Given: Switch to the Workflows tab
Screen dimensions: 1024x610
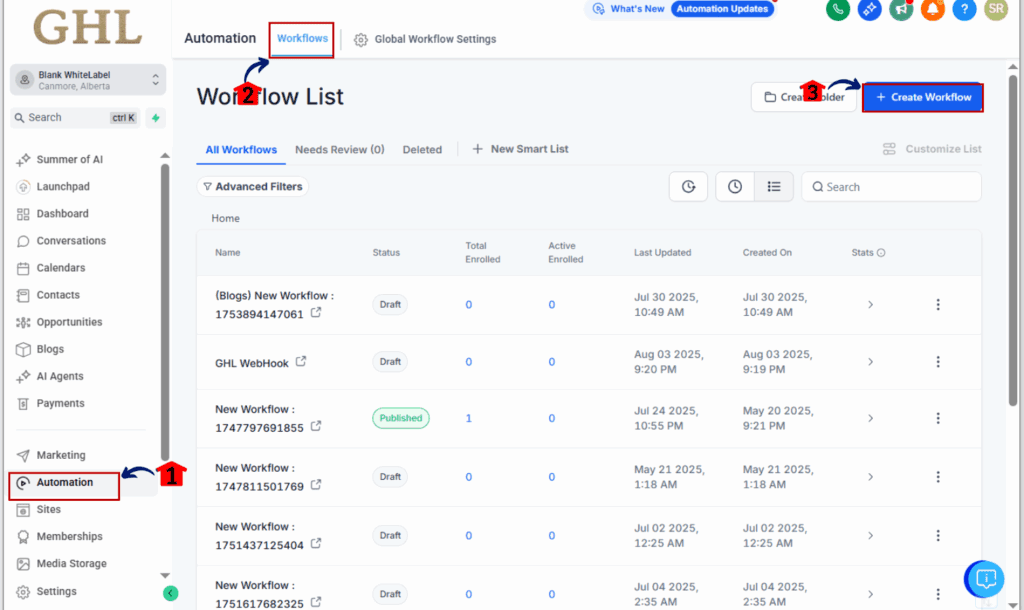Looking at the screenshot, I should (x=302, y=39).
